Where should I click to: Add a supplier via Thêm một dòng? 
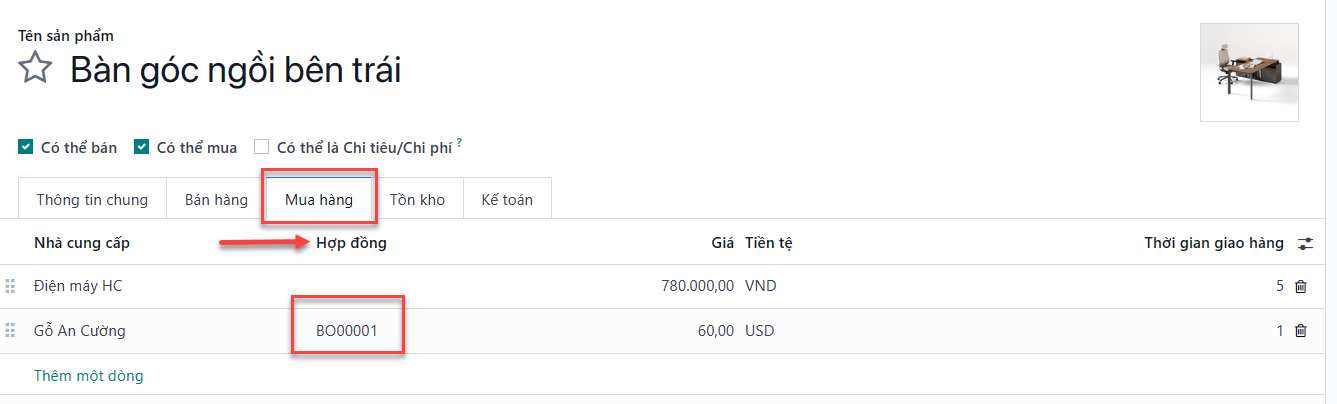coord(89,376)
